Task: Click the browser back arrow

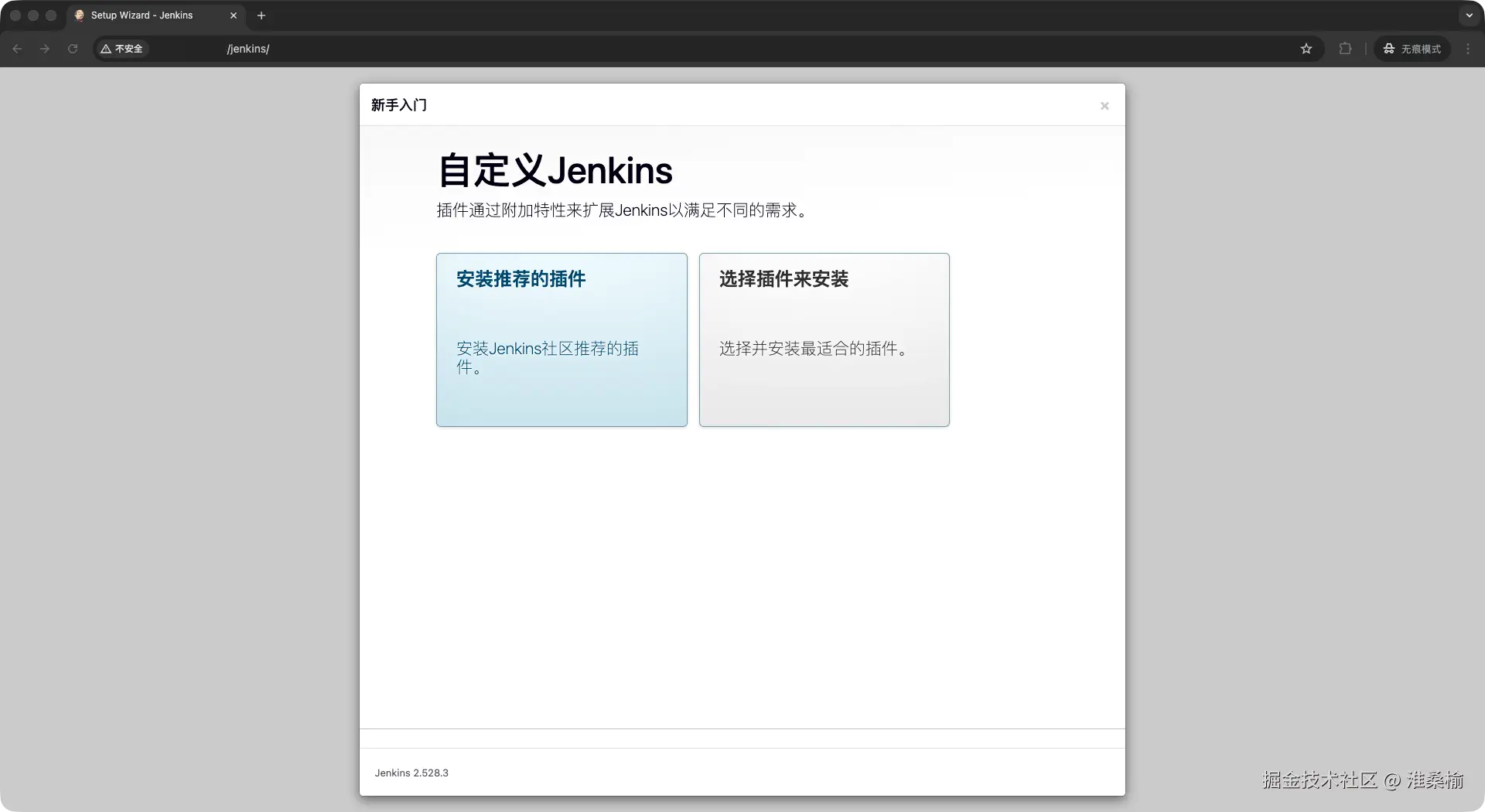Action: coord(17,49)
